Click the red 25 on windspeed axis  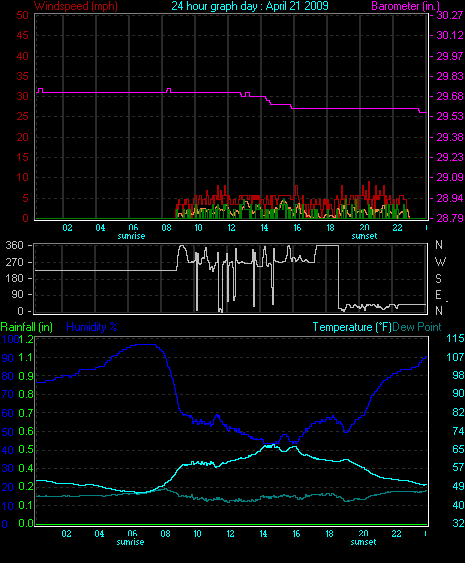tap(22, 116)
